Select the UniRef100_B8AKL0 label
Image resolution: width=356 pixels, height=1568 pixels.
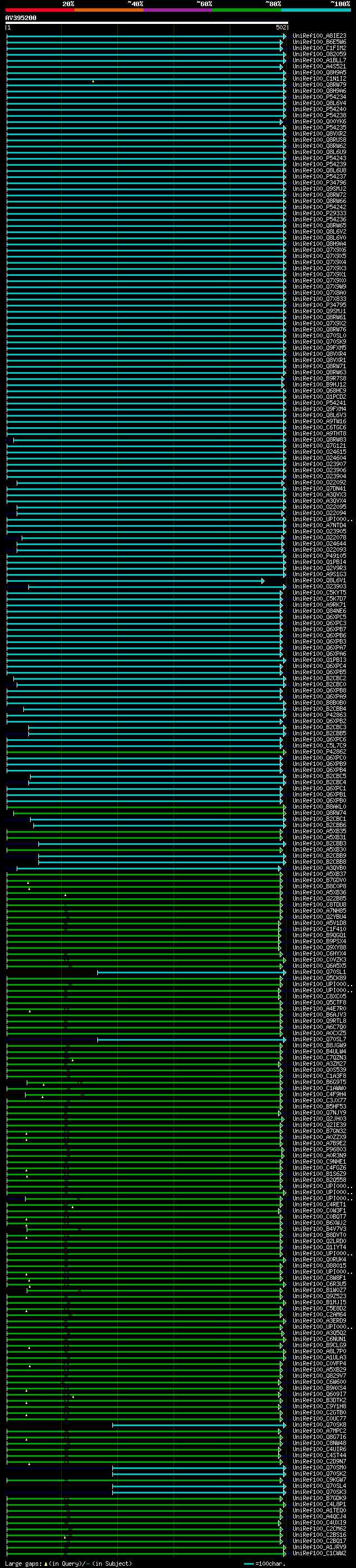(x=319, y=807)
